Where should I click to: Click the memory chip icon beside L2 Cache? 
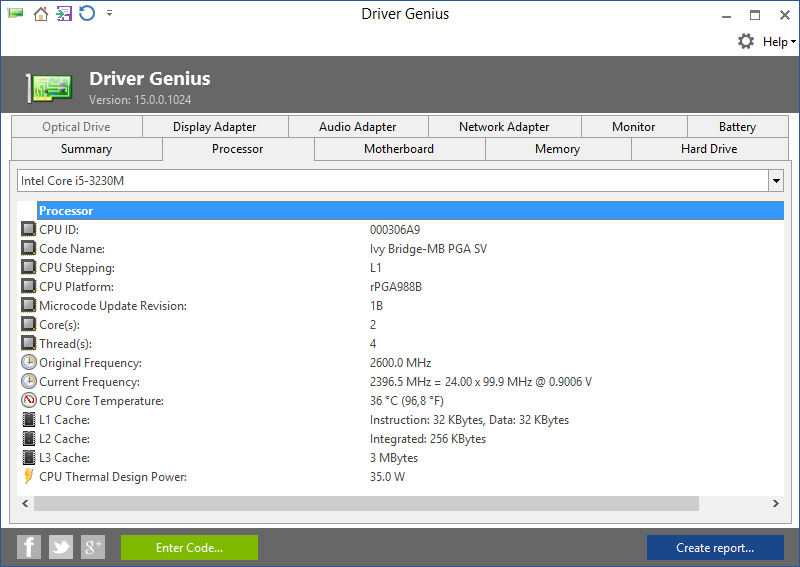pos(29,438)
